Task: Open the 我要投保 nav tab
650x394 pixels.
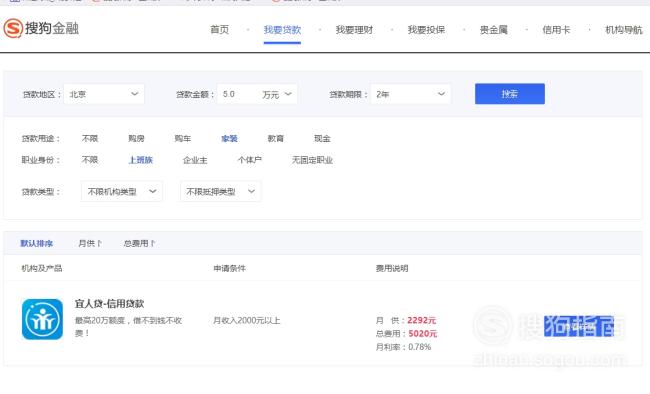Action: (426, 30)
